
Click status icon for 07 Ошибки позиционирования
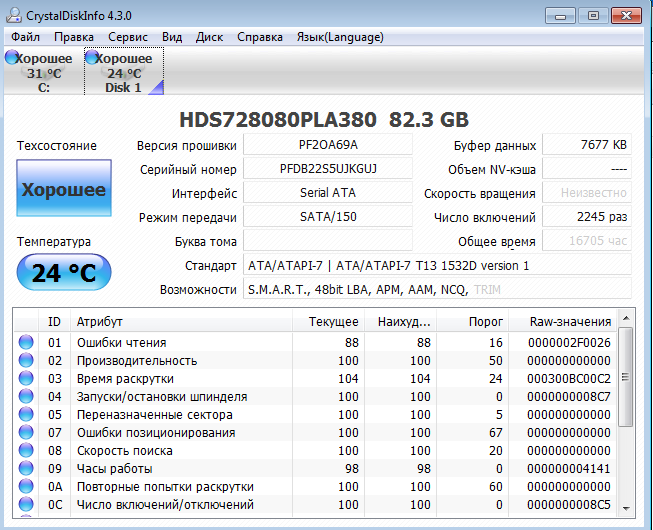pyautogui.click(x=26, y=432)
